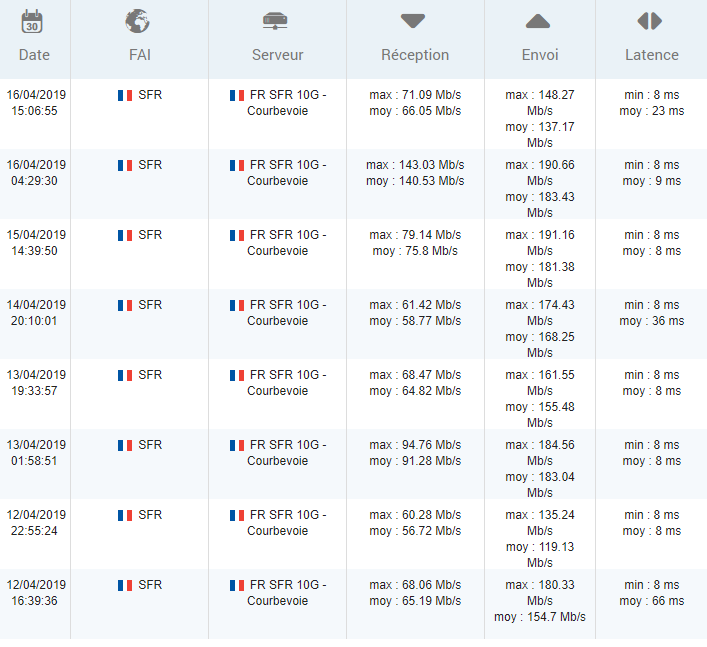Click the globe icon above FAI
This screenshot has height=647, width=707.
pyautogui.click(x=138, y=21)
